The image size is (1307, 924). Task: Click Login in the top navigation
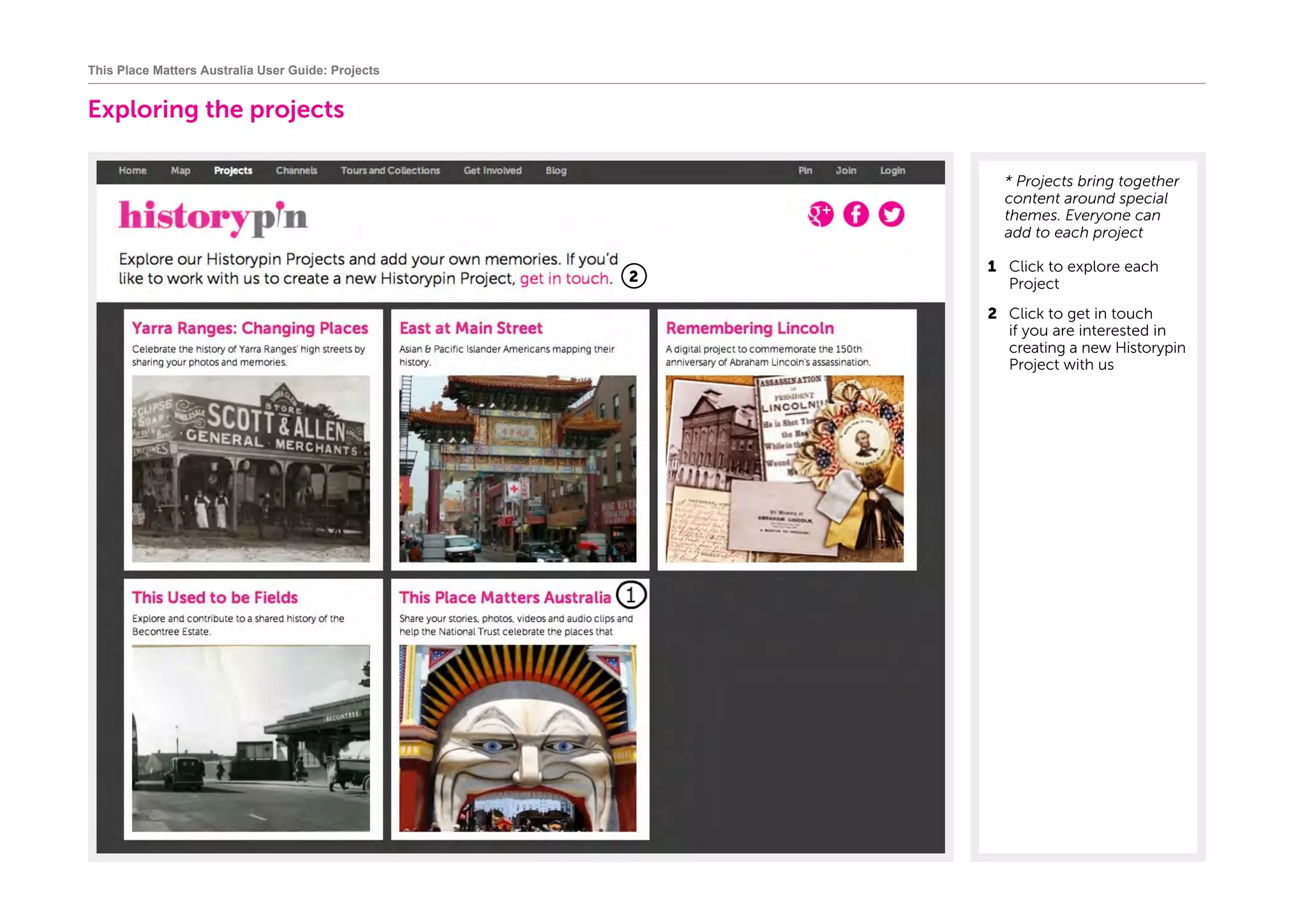(893, 171)
